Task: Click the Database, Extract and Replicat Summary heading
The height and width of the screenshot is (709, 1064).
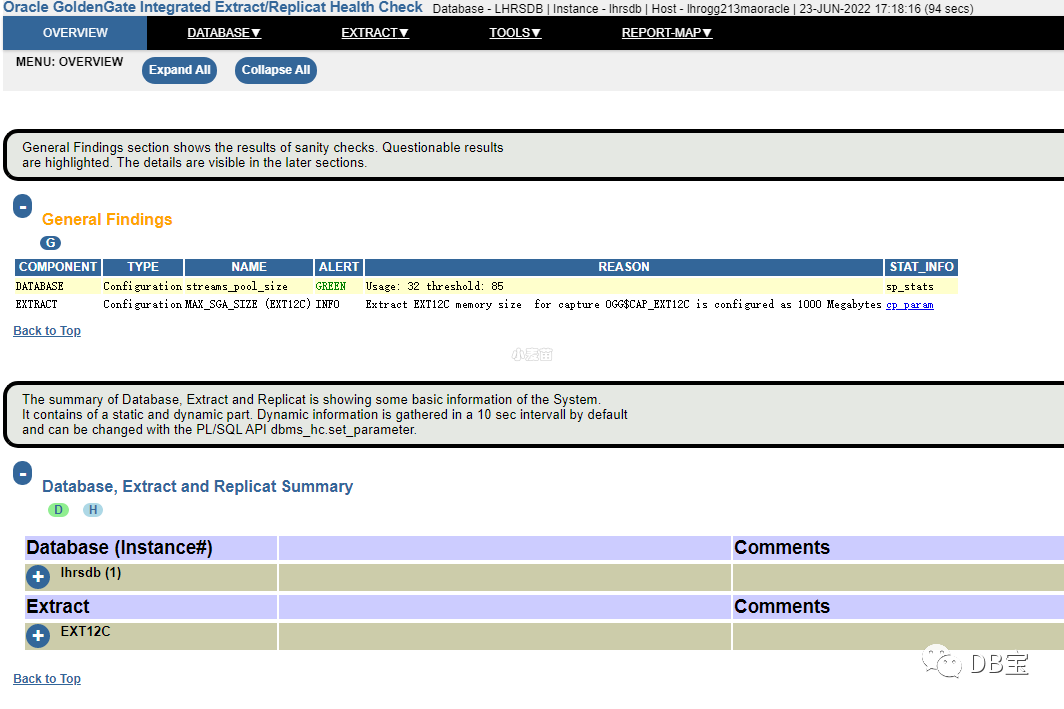Action: pos(197,486)
